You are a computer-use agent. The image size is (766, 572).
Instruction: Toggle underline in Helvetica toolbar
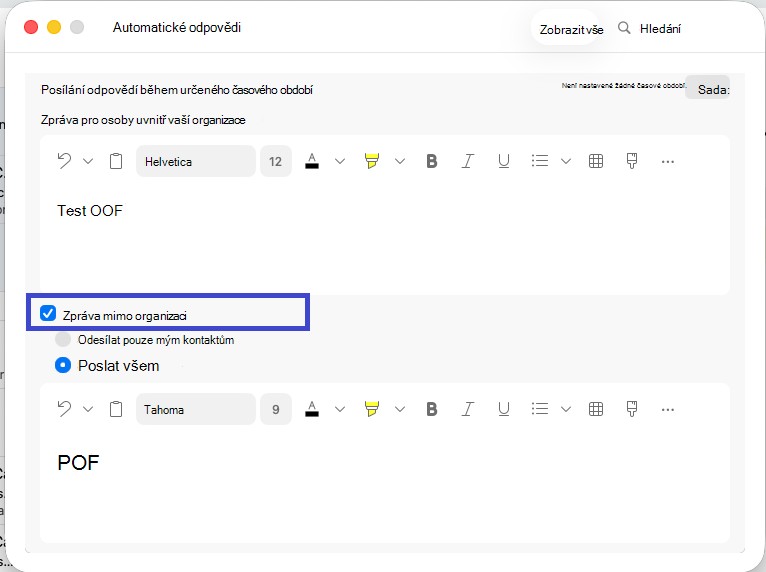504,161
